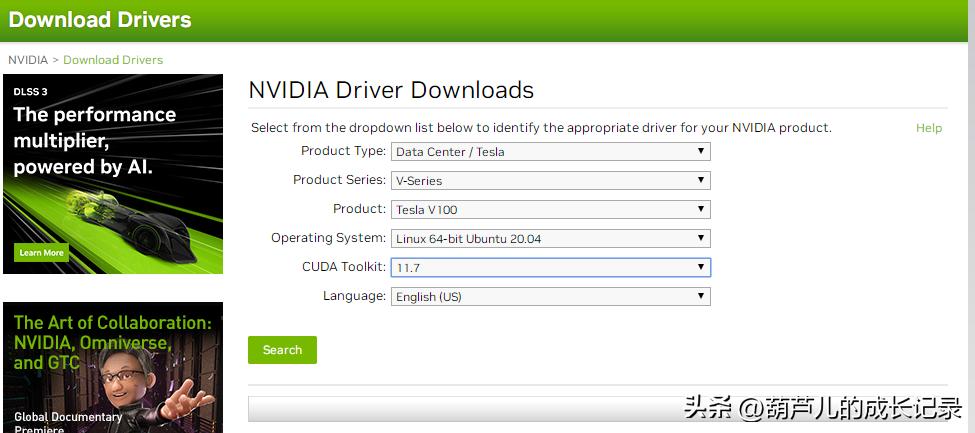
Task: Open the DLSS 3 performance multiplier banner
Action: [x=113, y=174]
